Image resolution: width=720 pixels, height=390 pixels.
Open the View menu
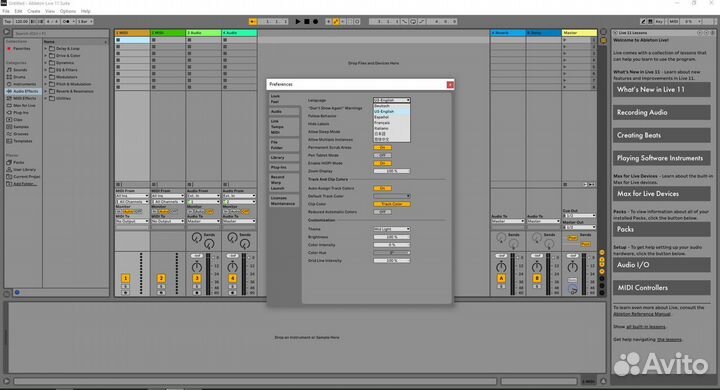(x=50, y=11)
